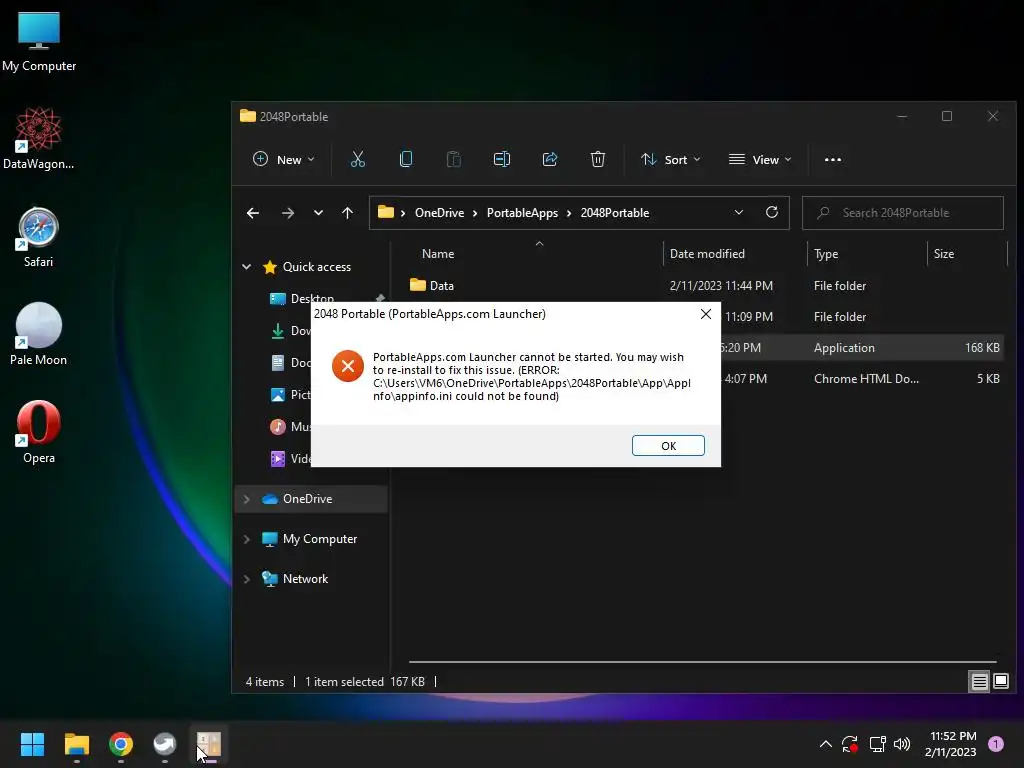
Task: Click the Search 2048Portable field
Action: click(x=903, y=213)
